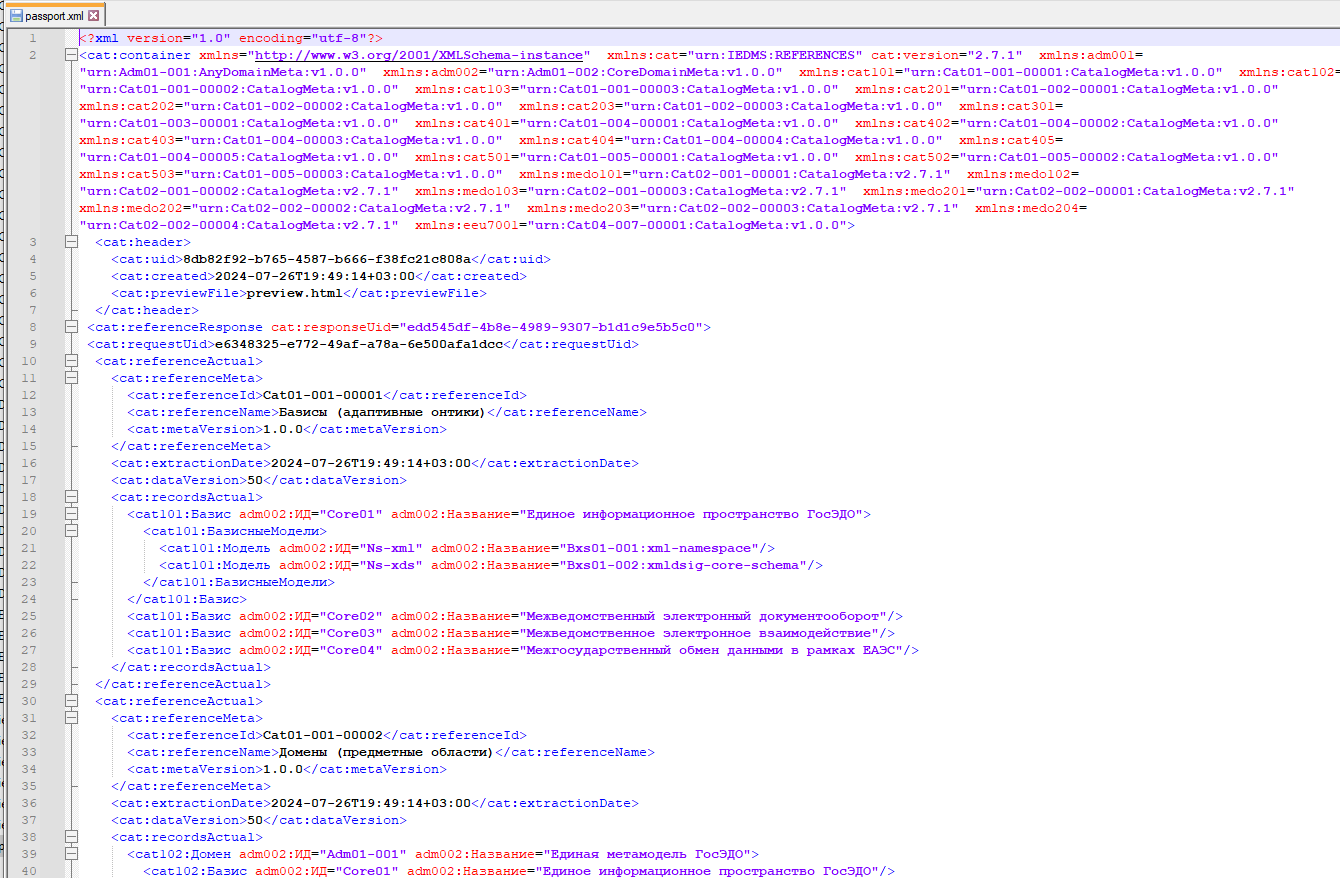Fold the cat:referenceResponse block on line 8
Screen dimensions: 1340x878
70,327
